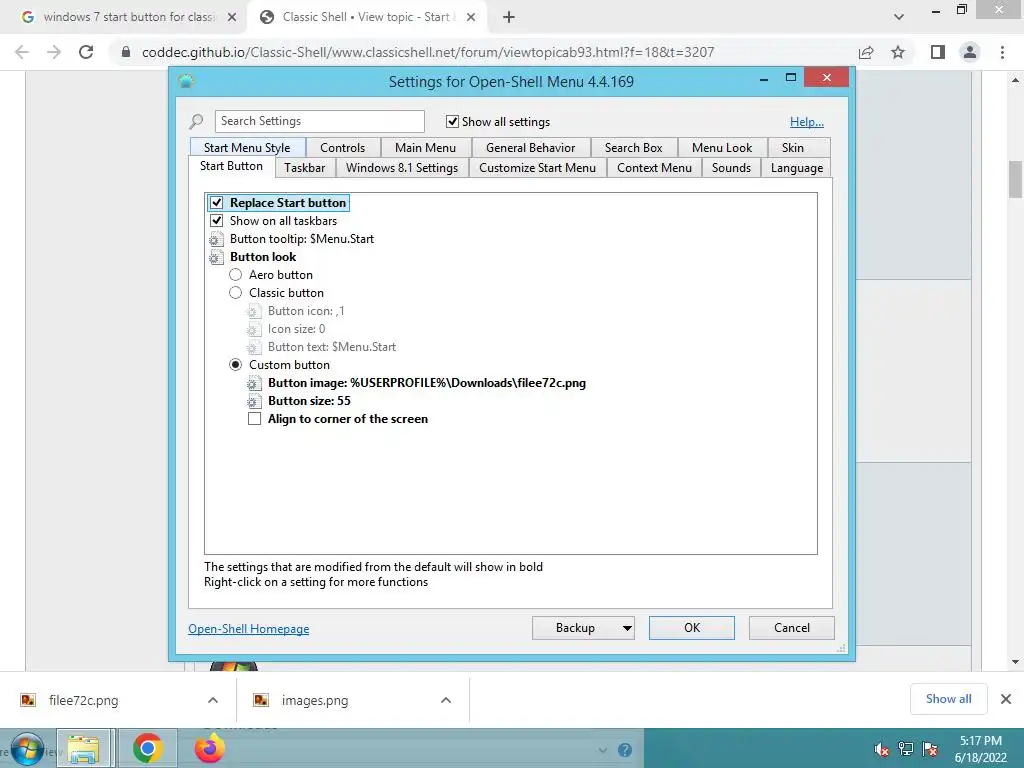Toggle the Show all settings checkbox
Screen dimensions: 1024x768
[452, 121]
